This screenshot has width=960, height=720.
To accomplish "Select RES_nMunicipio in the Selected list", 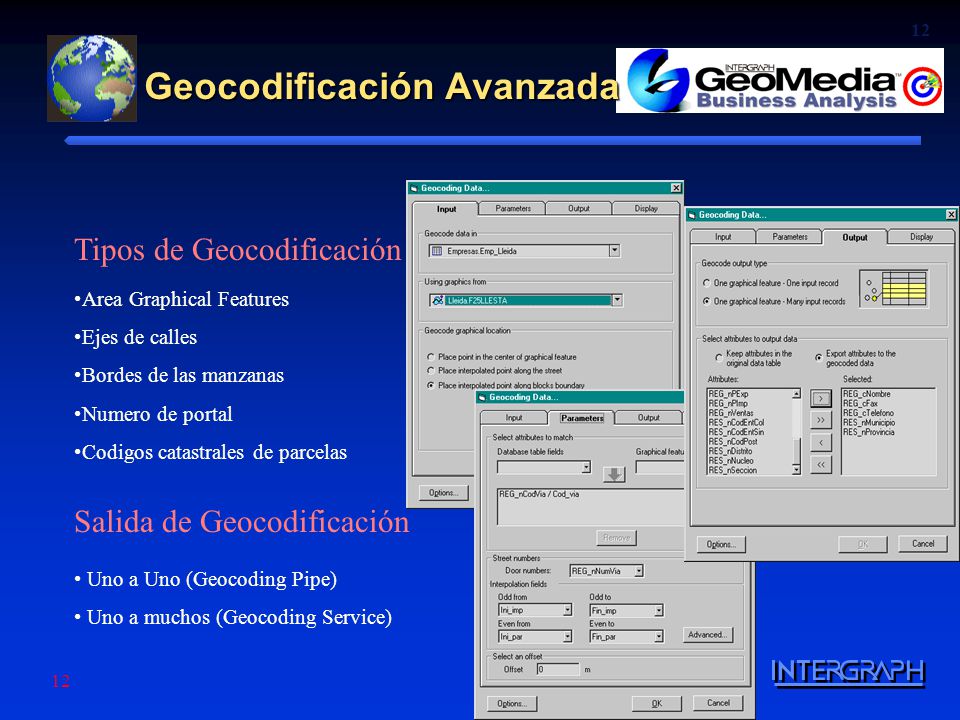I will click(869, 422).
